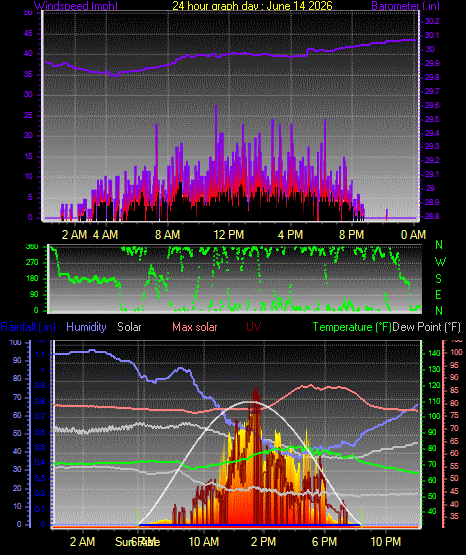This screenshot has height=555, width=466.
Task: Select '8 AM' on the wind chart time axis
Action: (167, 235)
